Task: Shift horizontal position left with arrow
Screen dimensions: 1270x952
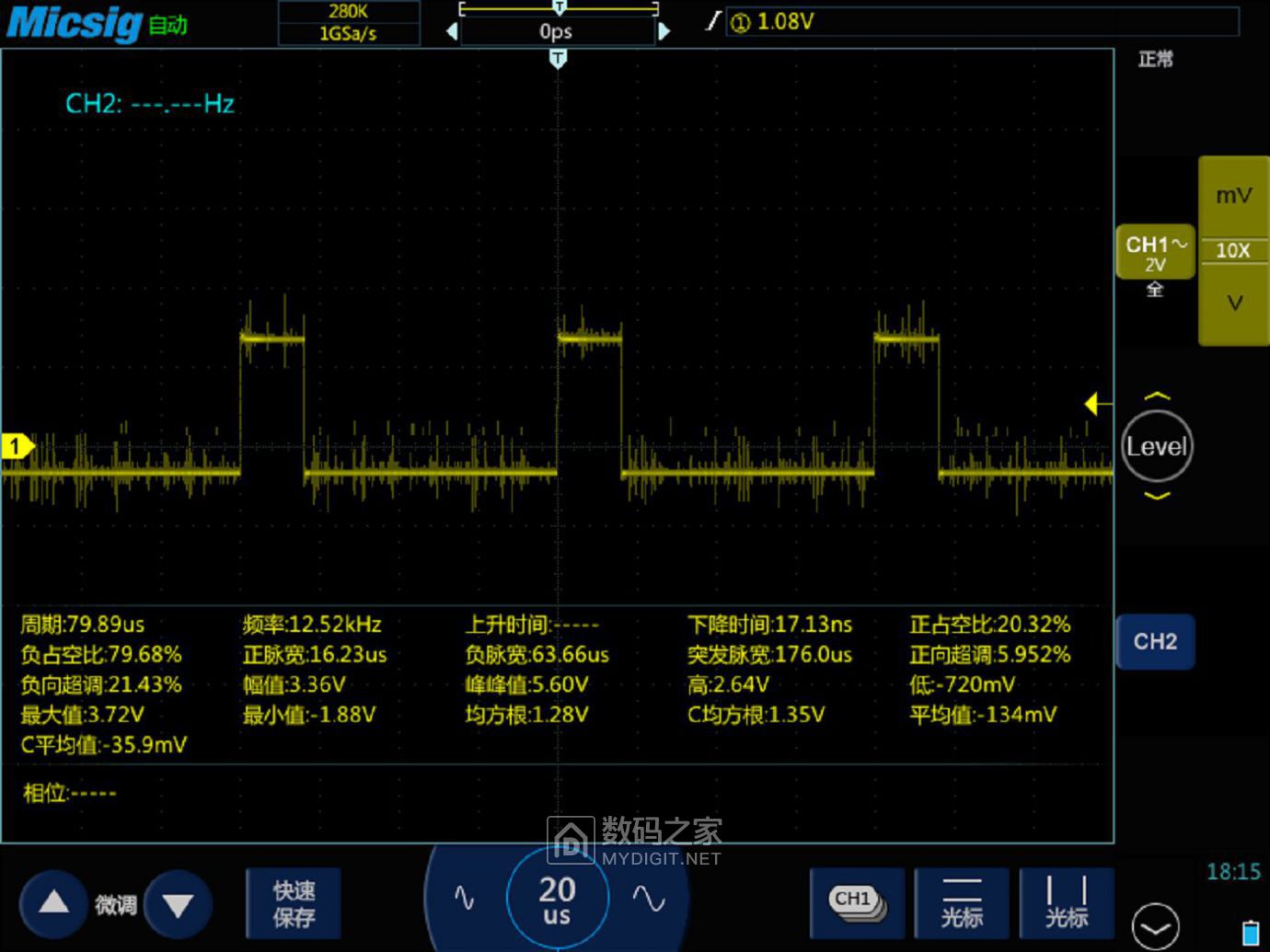Action: 451,31
